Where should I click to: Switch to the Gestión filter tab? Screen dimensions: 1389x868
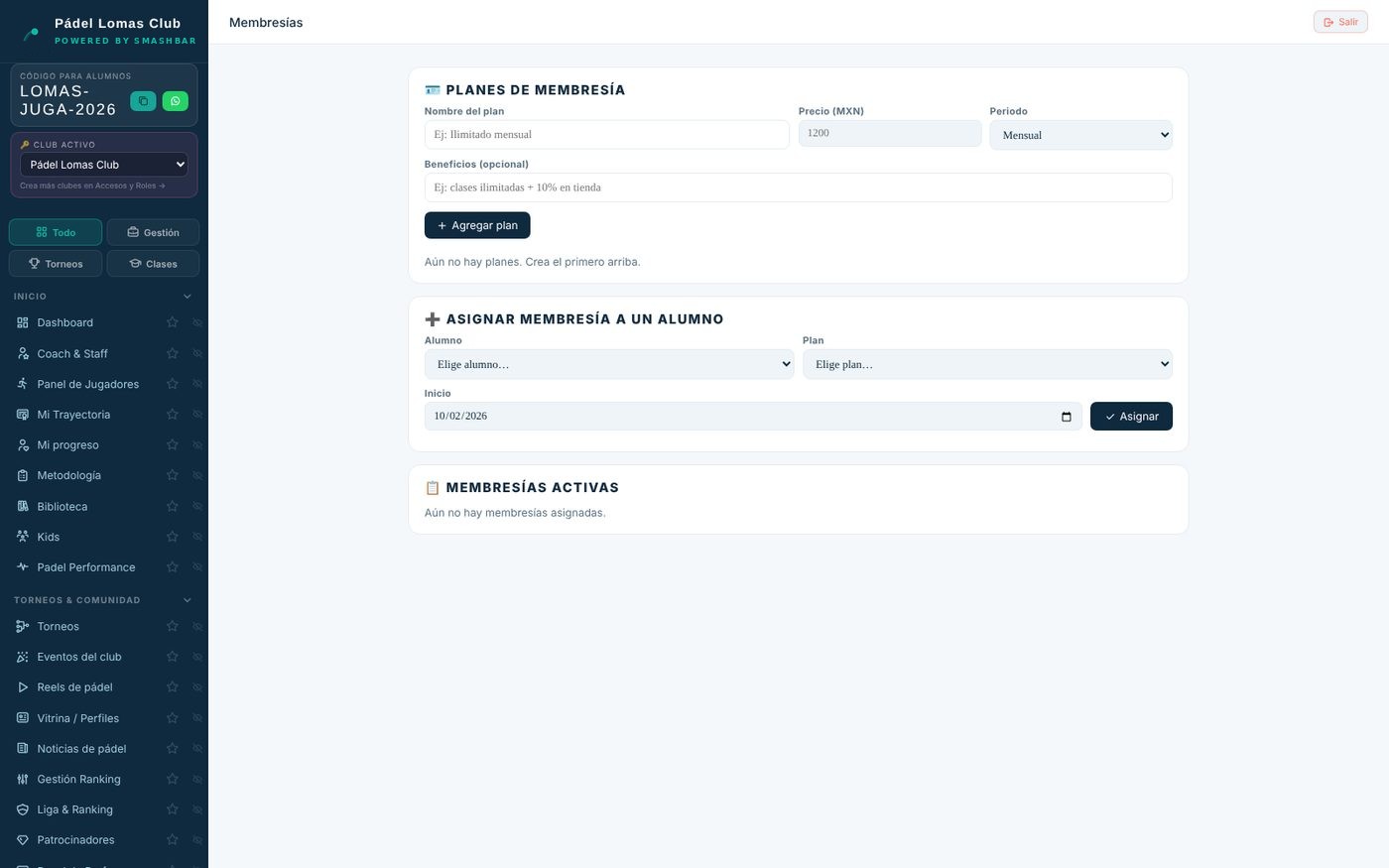tap(153, 232)
